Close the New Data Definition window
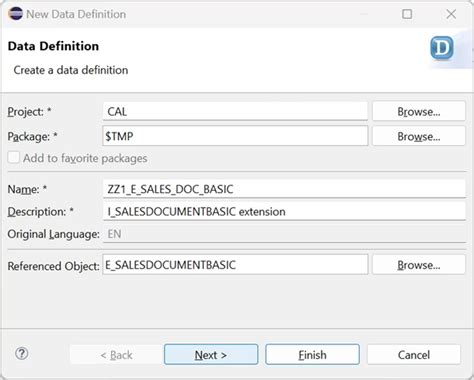 pyautogui.click(x=451, y=14)
